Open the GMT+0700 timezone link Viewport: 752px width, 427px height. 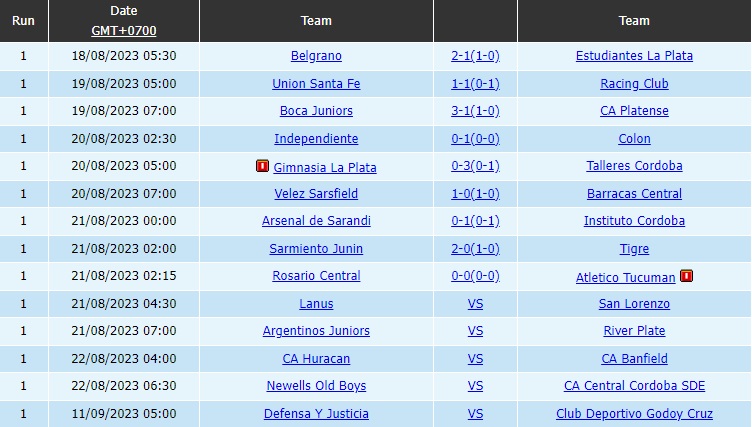click(124, 31)
